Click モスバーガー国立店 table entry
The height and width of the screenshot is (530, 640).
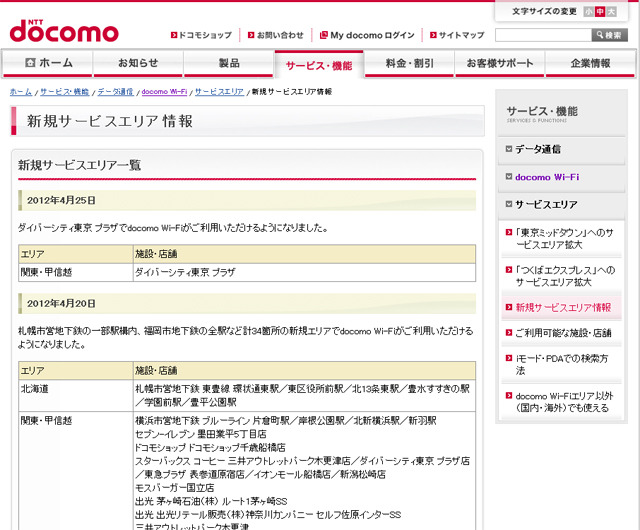[x=175, y=488]
